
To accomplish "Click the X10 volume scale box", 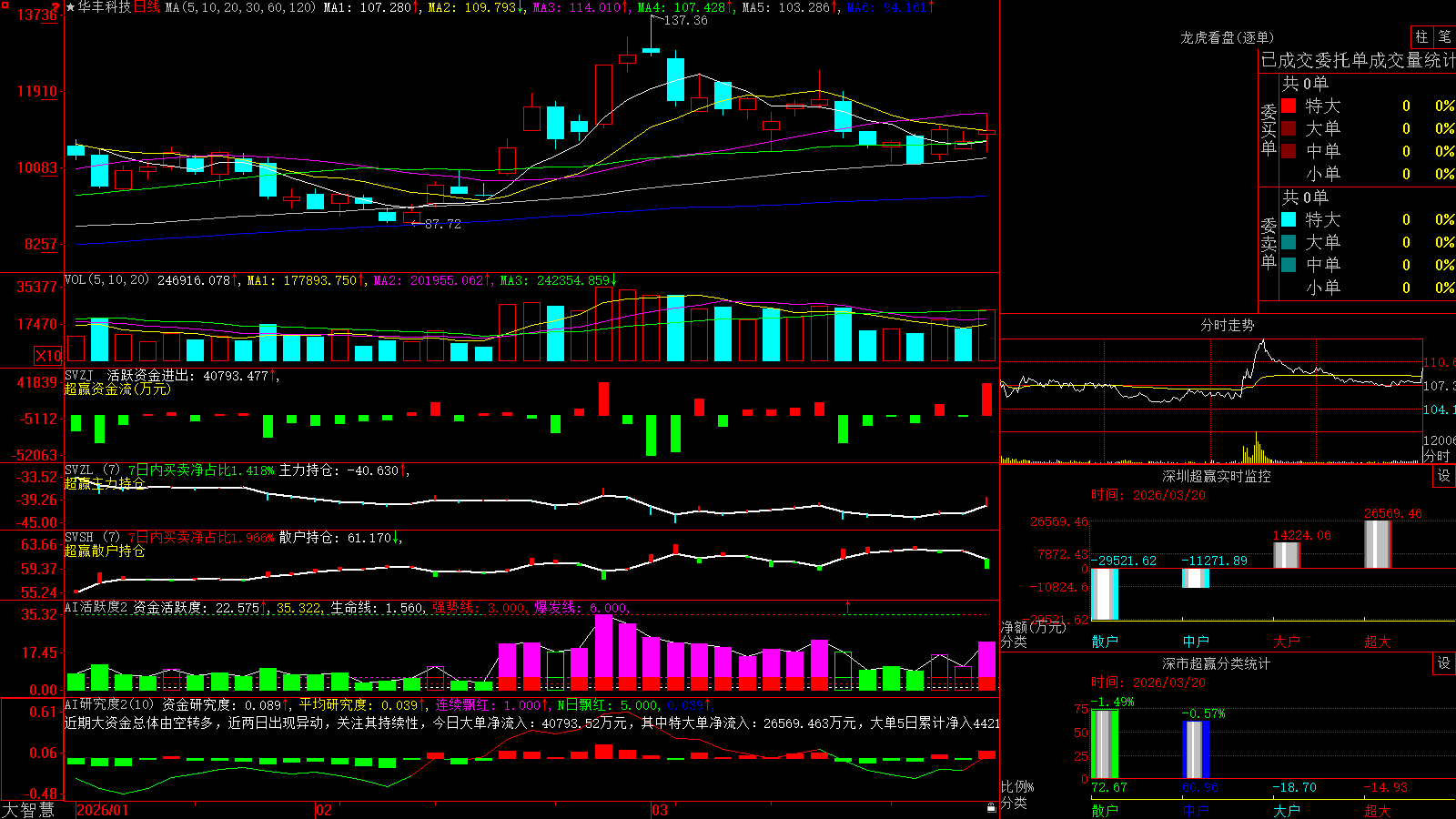I will click(48, 356).
